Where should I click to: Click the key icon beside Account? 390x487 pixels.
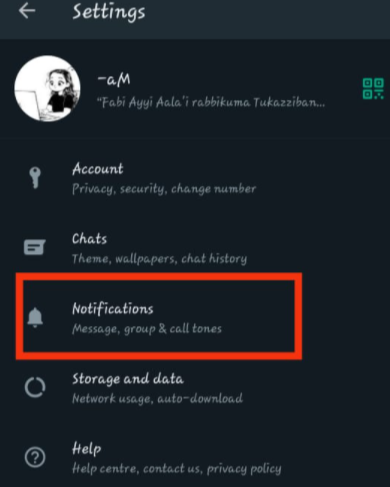pyautogui.click(x=35, y=178)
